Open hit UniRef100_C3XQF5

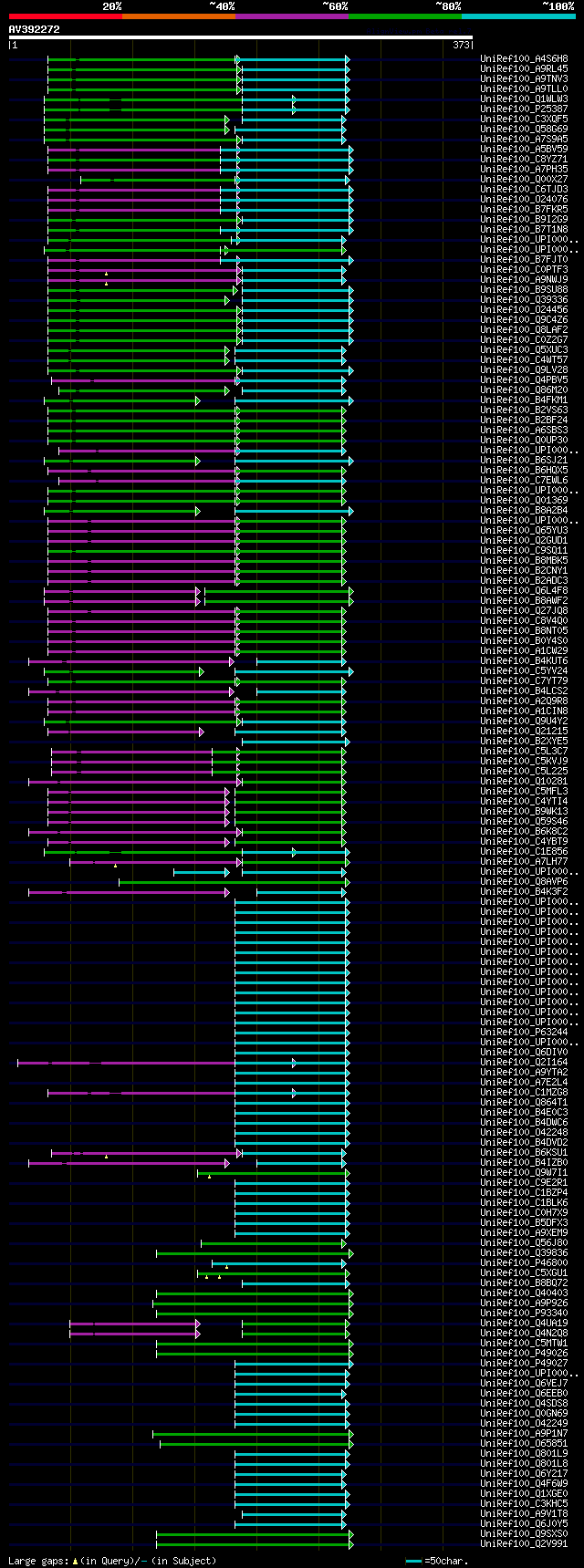click(524, 119)
